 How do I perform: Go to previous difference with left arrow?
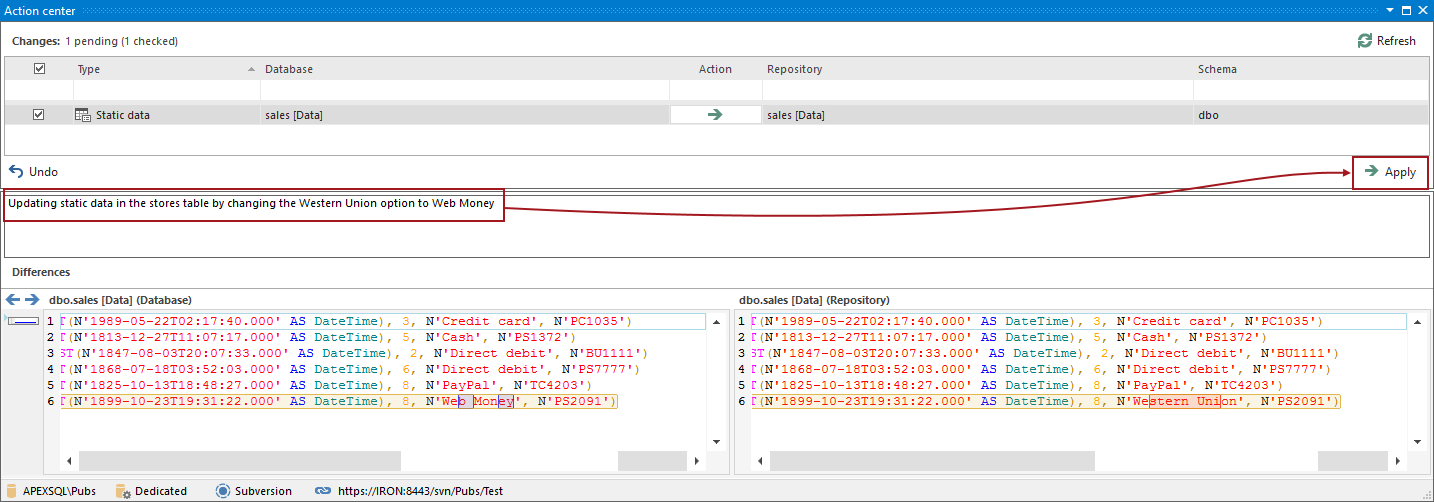(13, 299)
